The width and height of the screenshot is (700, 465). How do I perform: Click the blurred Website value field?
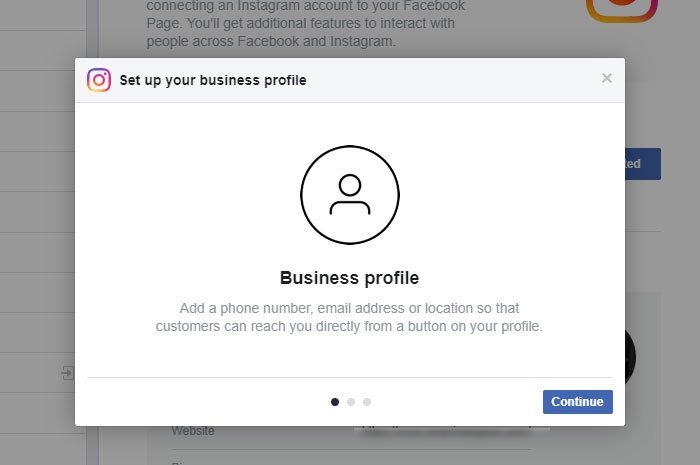pyautogui.click(x=450, y=432)
